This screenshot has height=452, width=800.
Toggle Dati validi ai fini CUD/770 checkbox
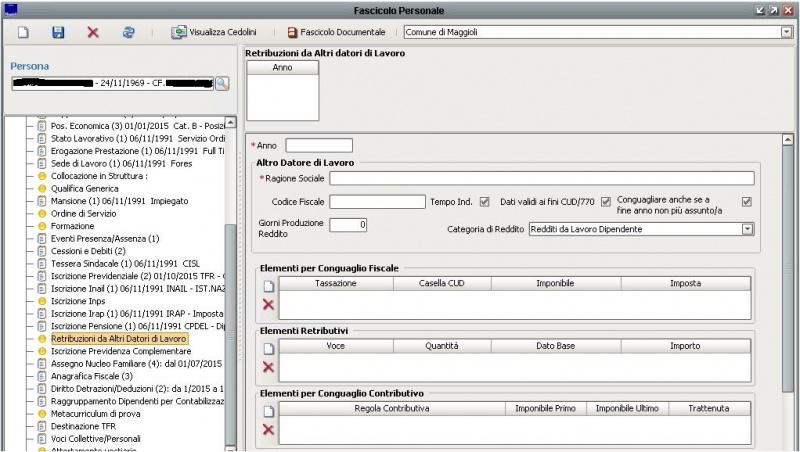pos(606,201)
